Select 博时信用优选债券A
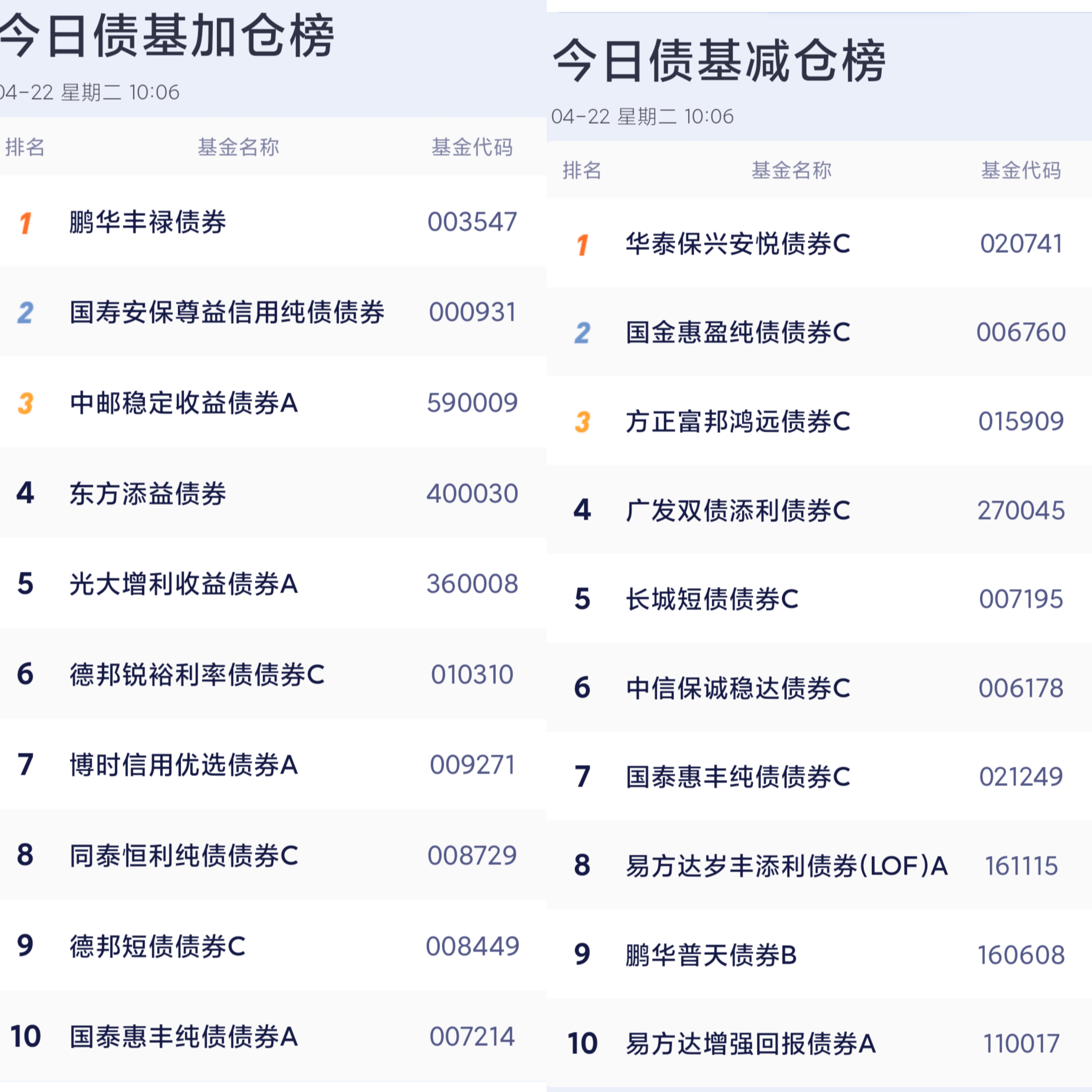The width and height of the screenshot is (1092, 1092). coord(184,765)
